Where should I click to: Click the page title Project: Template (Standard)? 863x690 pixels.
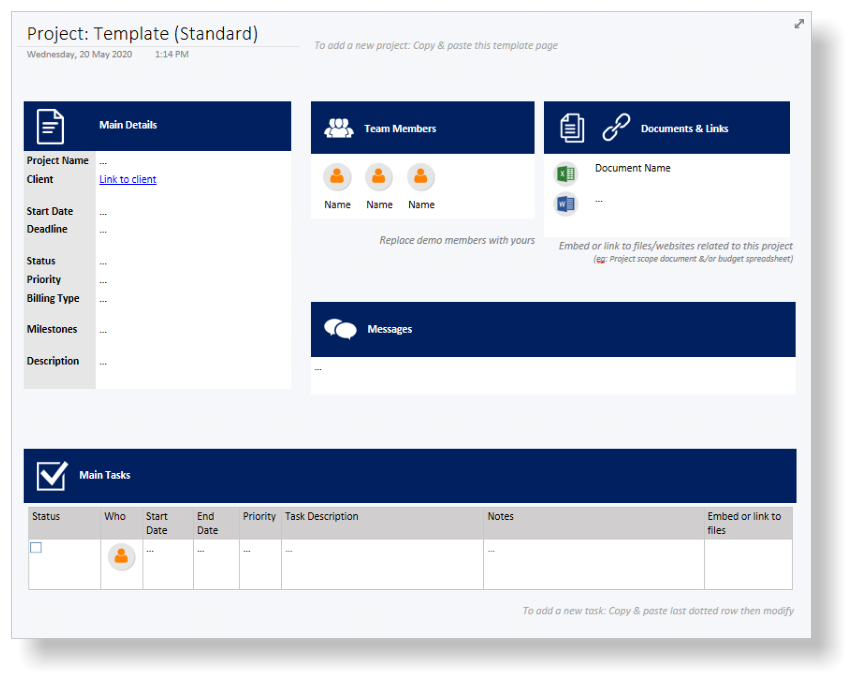point(143,34)
